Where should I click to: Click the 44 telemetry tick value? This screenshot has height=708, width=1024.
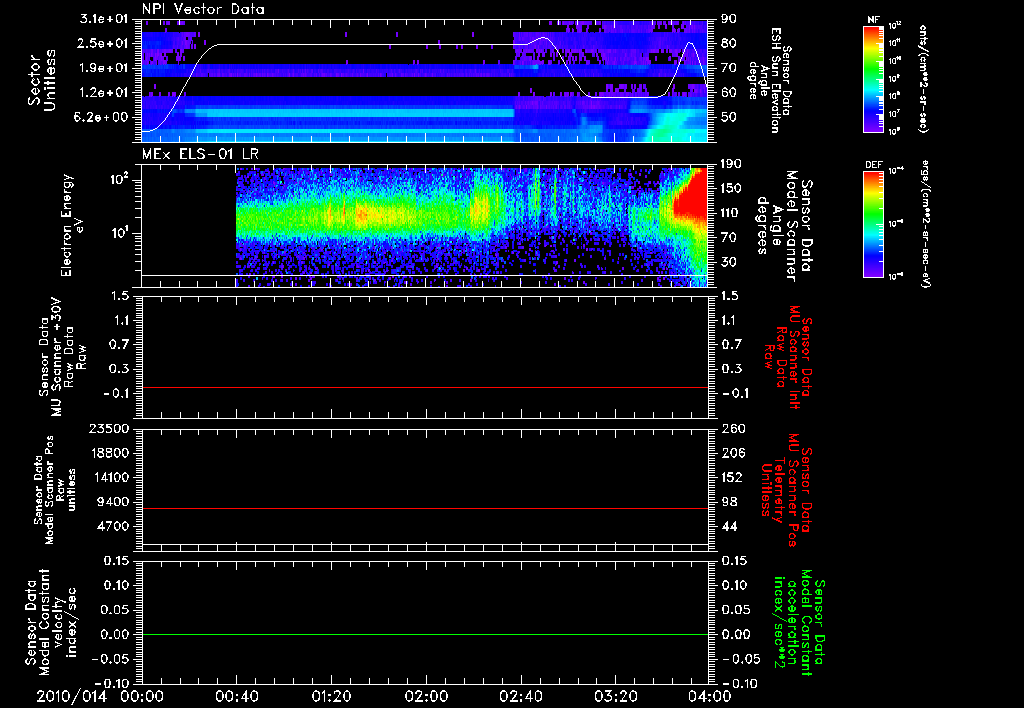pos(728,526)
